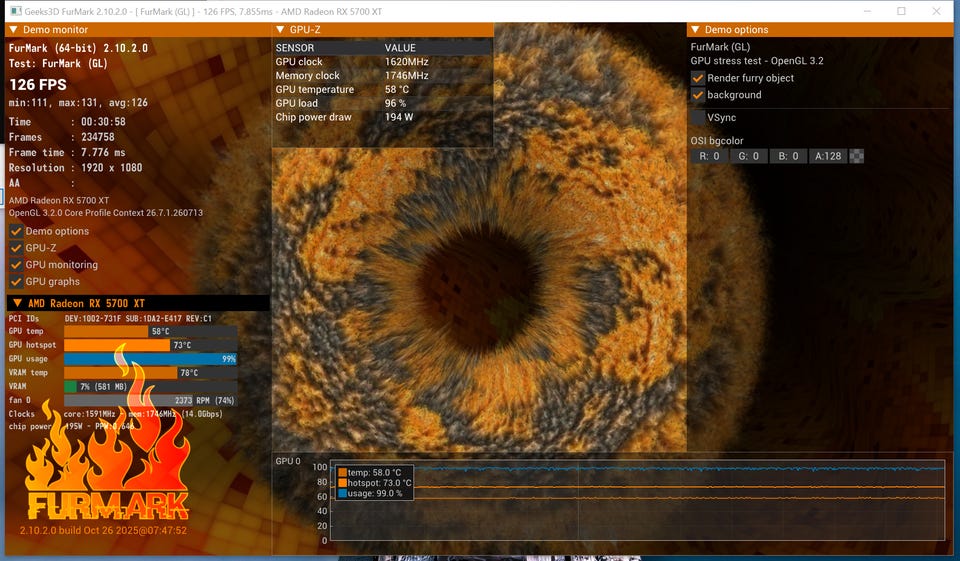Click the FurMark app icon in title bar
Viewport: 960px width, 561px height.
pos(16,11)
